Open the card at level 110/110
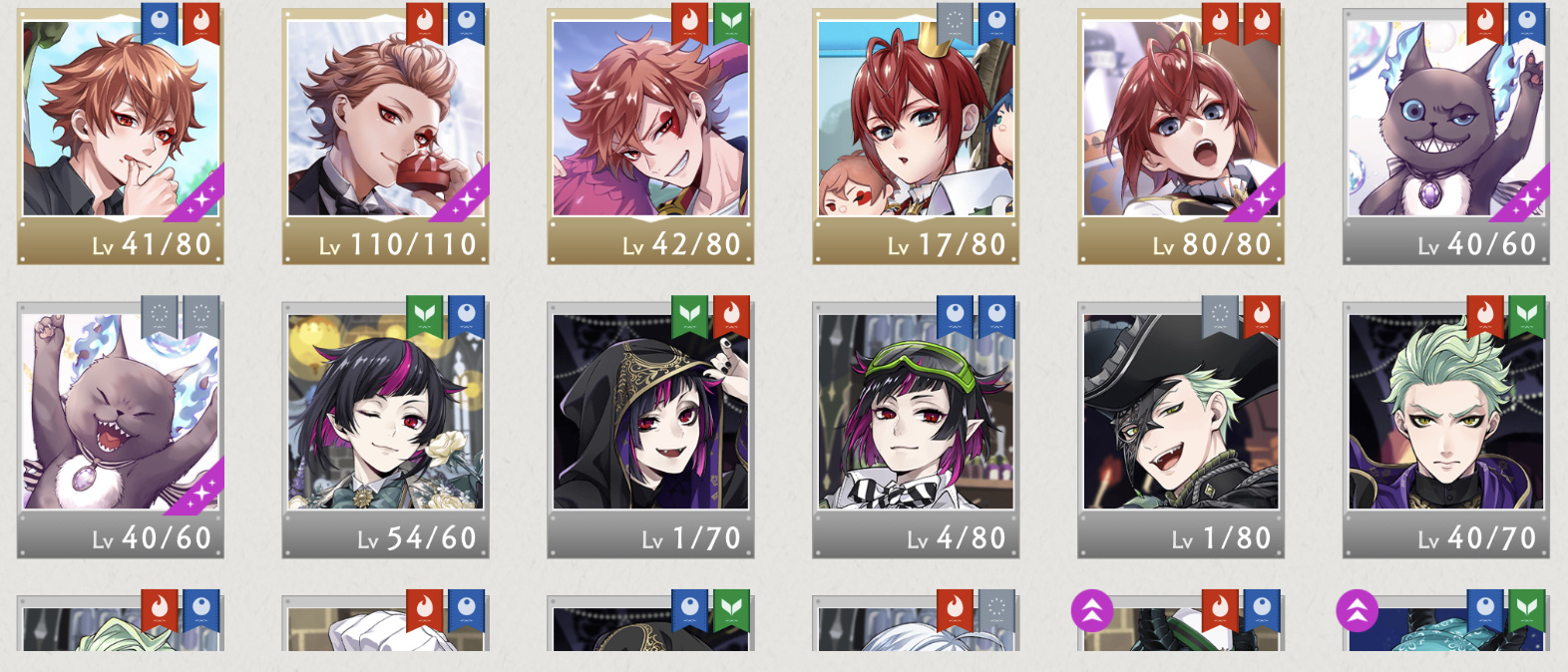1568x672 pixels. click(x=385, y=137)
